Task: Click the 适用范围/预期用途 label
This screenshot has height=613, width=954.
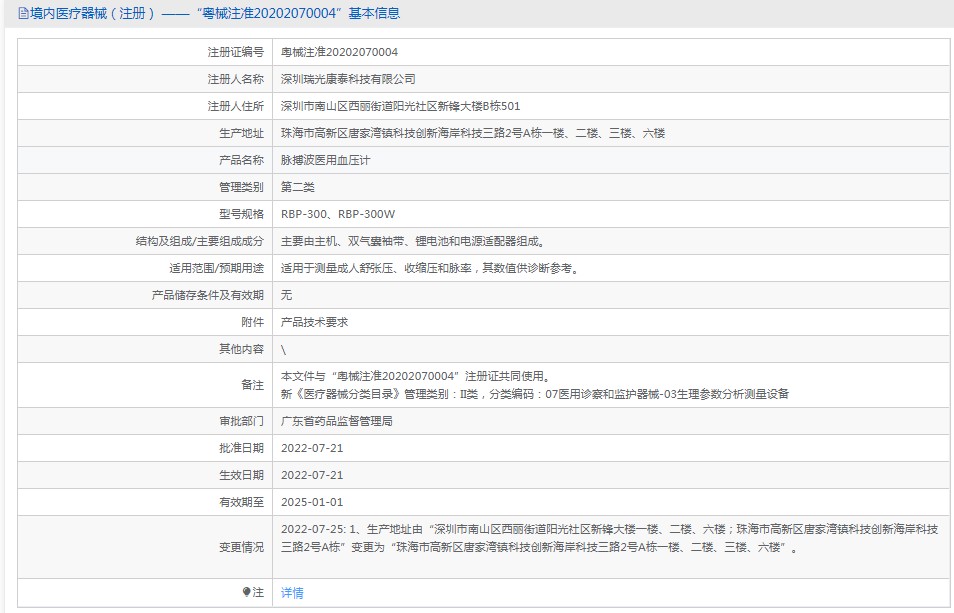Action: coord(217,268)
